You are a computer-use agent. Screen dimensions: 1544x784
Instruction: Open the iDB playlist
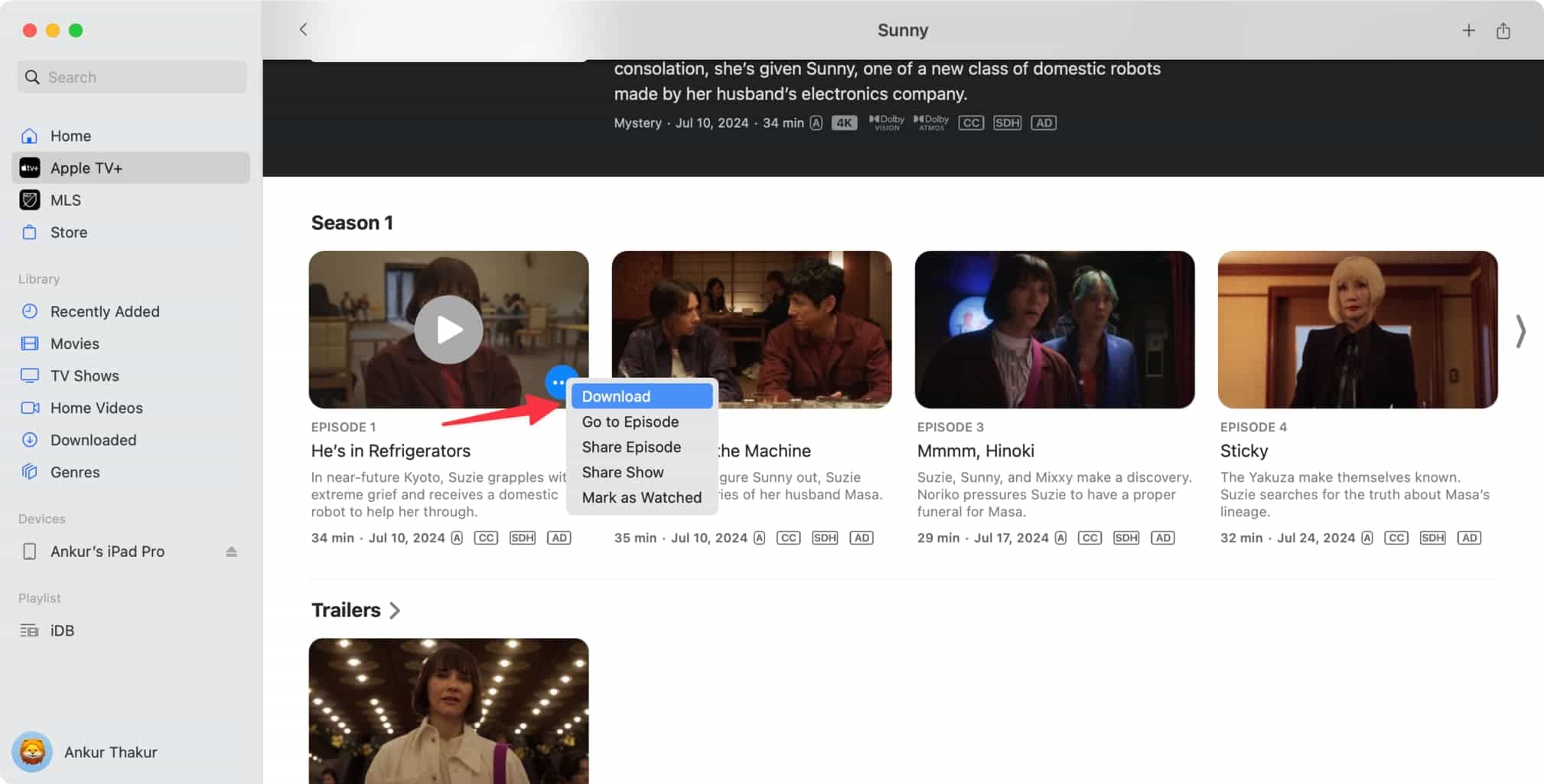pos(131,630)
